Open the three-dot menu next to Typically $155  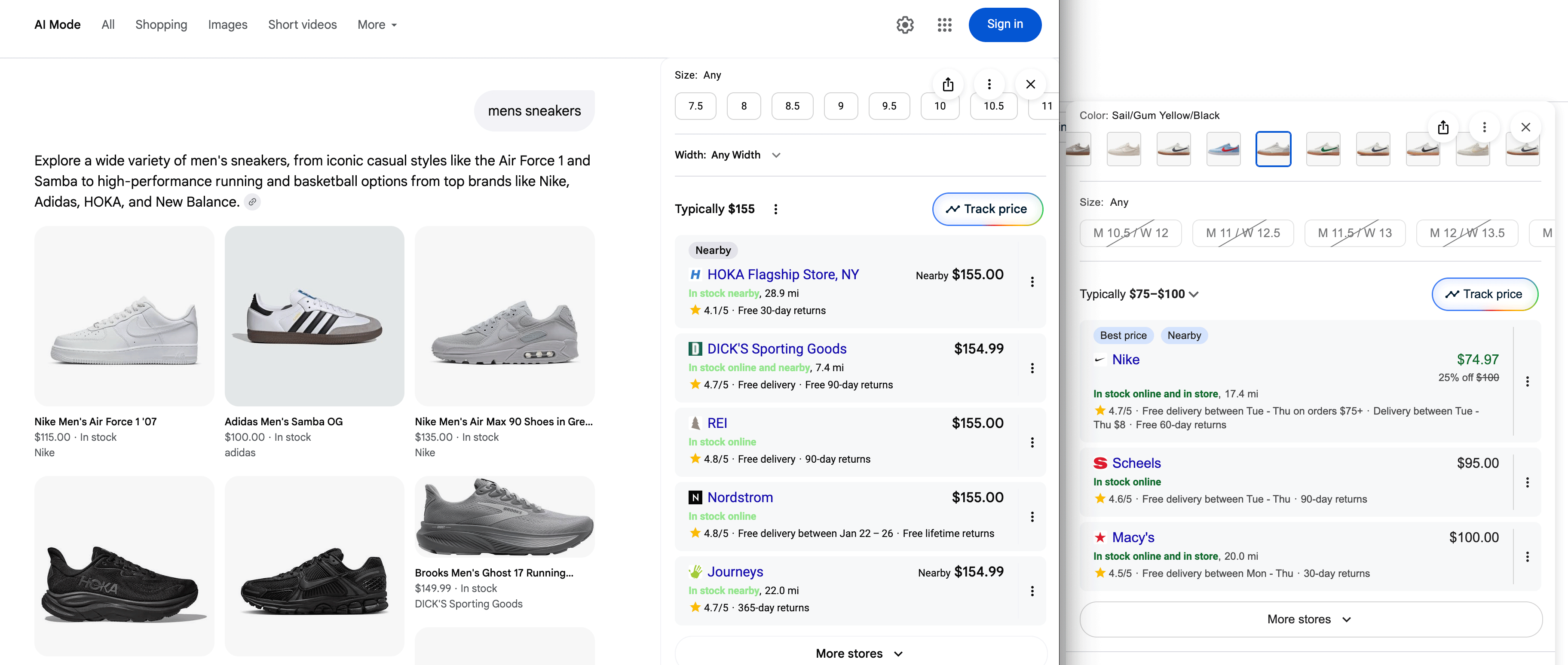point(775,209)
